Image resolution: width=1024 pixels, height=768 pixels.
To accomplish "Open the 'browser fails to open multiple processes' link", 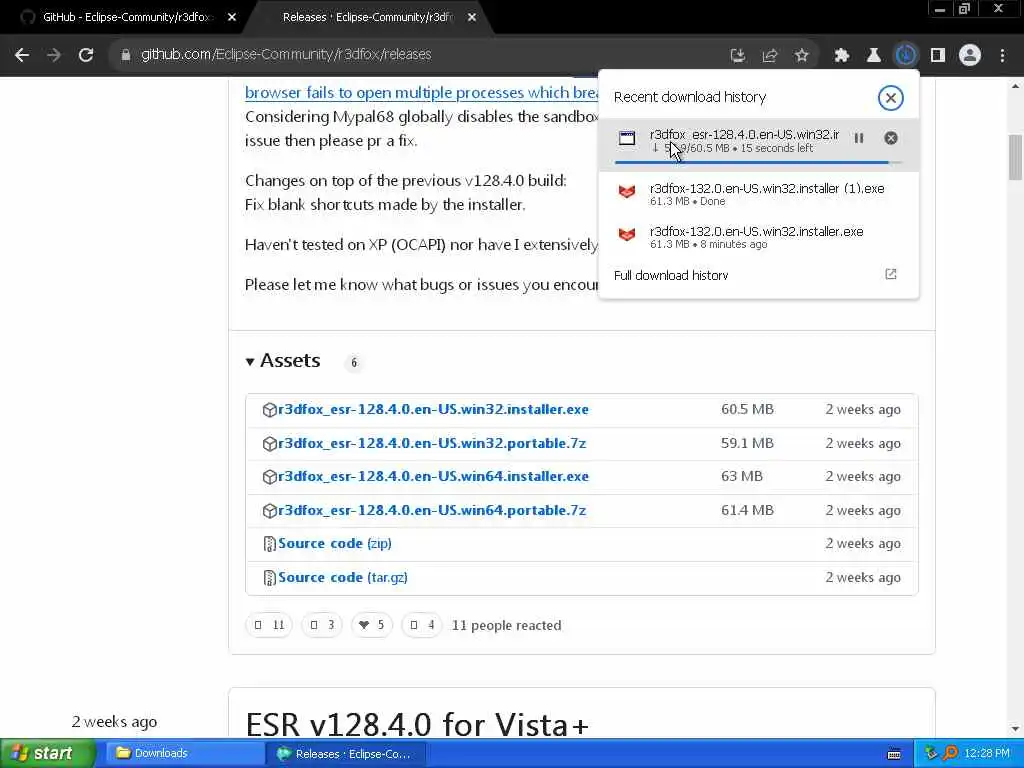I will pyautogui.click(x=421, y=93).
